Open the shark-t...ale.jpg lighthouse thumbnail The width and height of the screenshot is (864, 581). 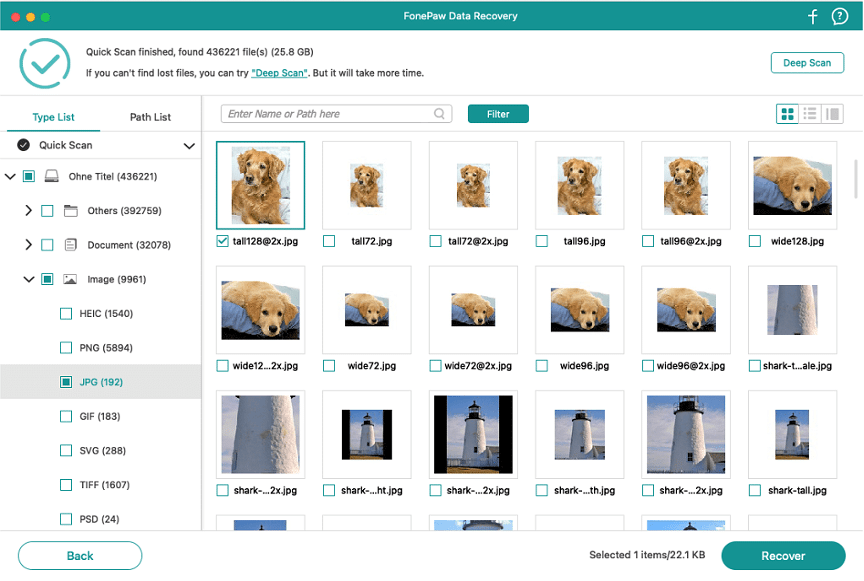tap(792, 310)
